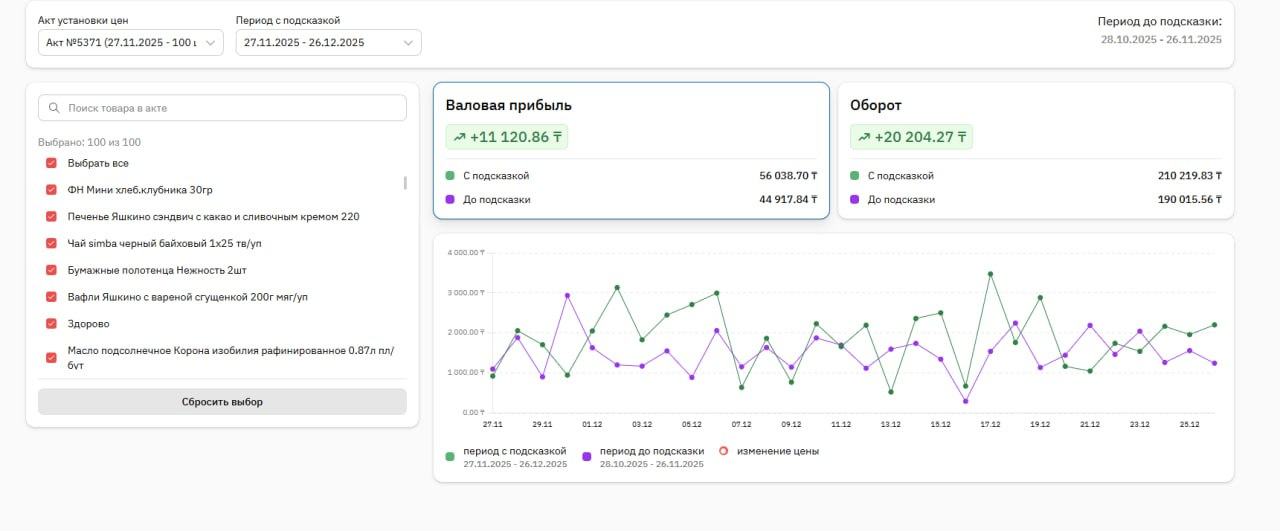This screenshot has width=1280, height=531.
Task: Click the 27.11 x-axis date label
Action: (492, 424)
